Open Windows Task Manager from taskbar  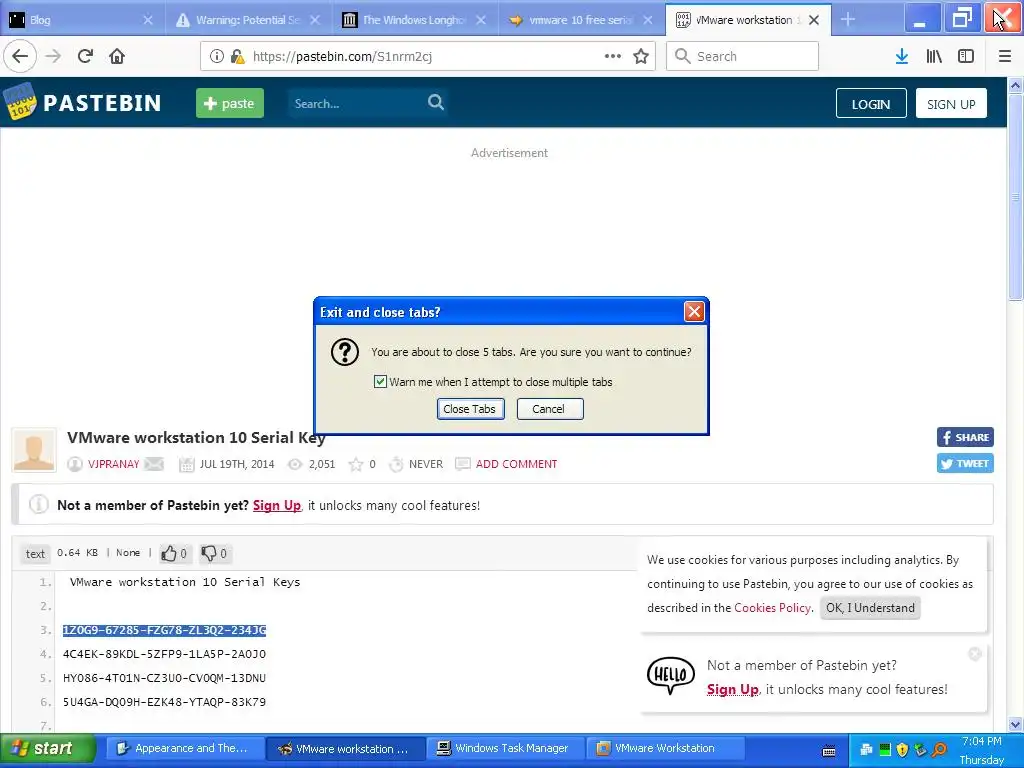(x=503, y=748)
